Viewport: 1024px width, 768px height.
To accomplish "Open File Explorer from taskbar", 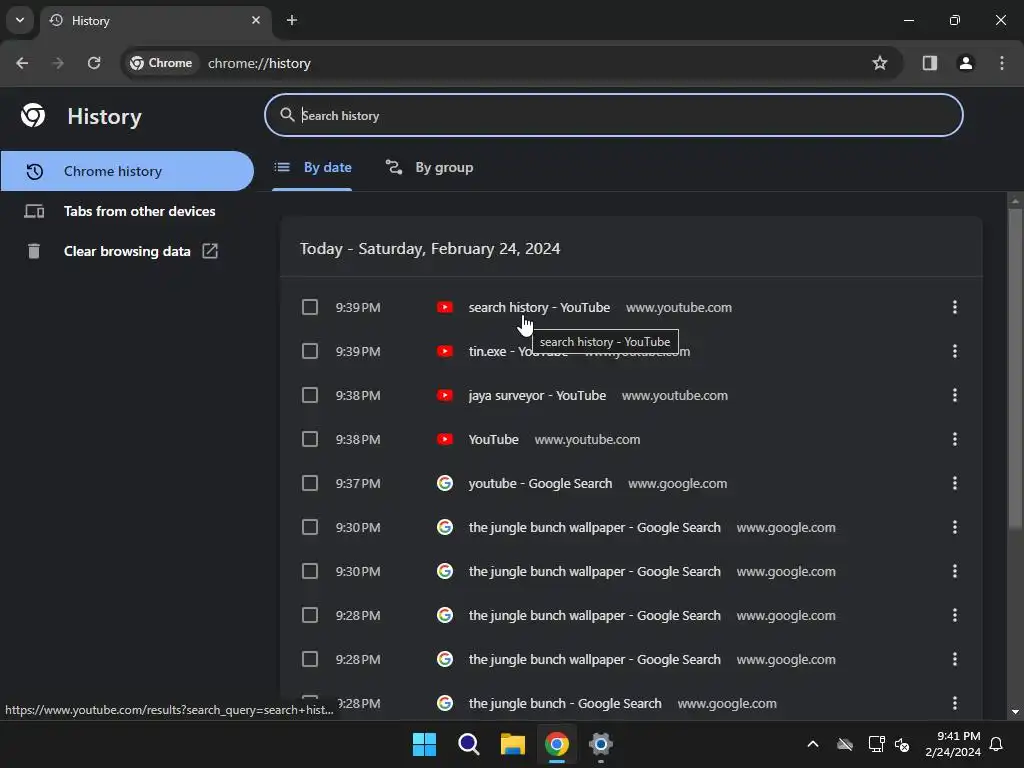I will pyautogui.click(x=513, y=744).
